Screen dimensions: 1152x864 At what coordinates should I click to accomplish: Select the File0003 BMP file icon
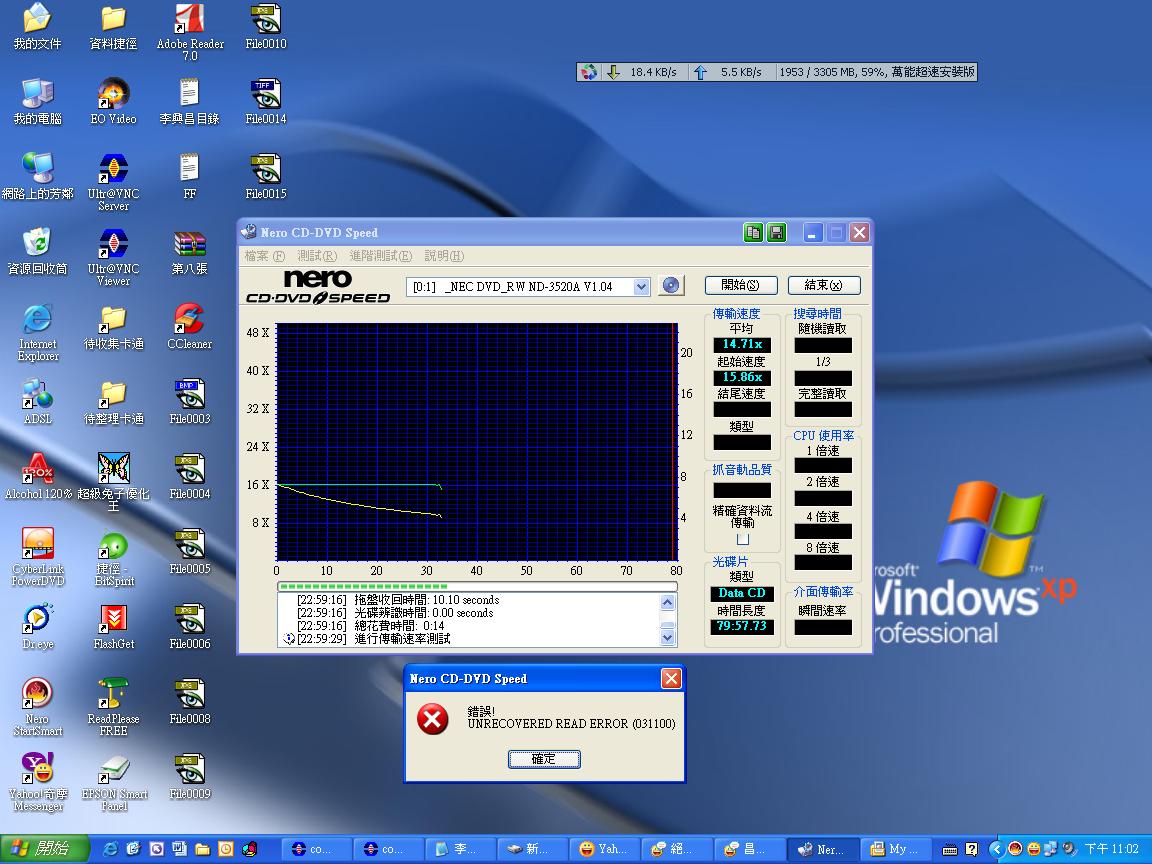[x=190, y=402]
